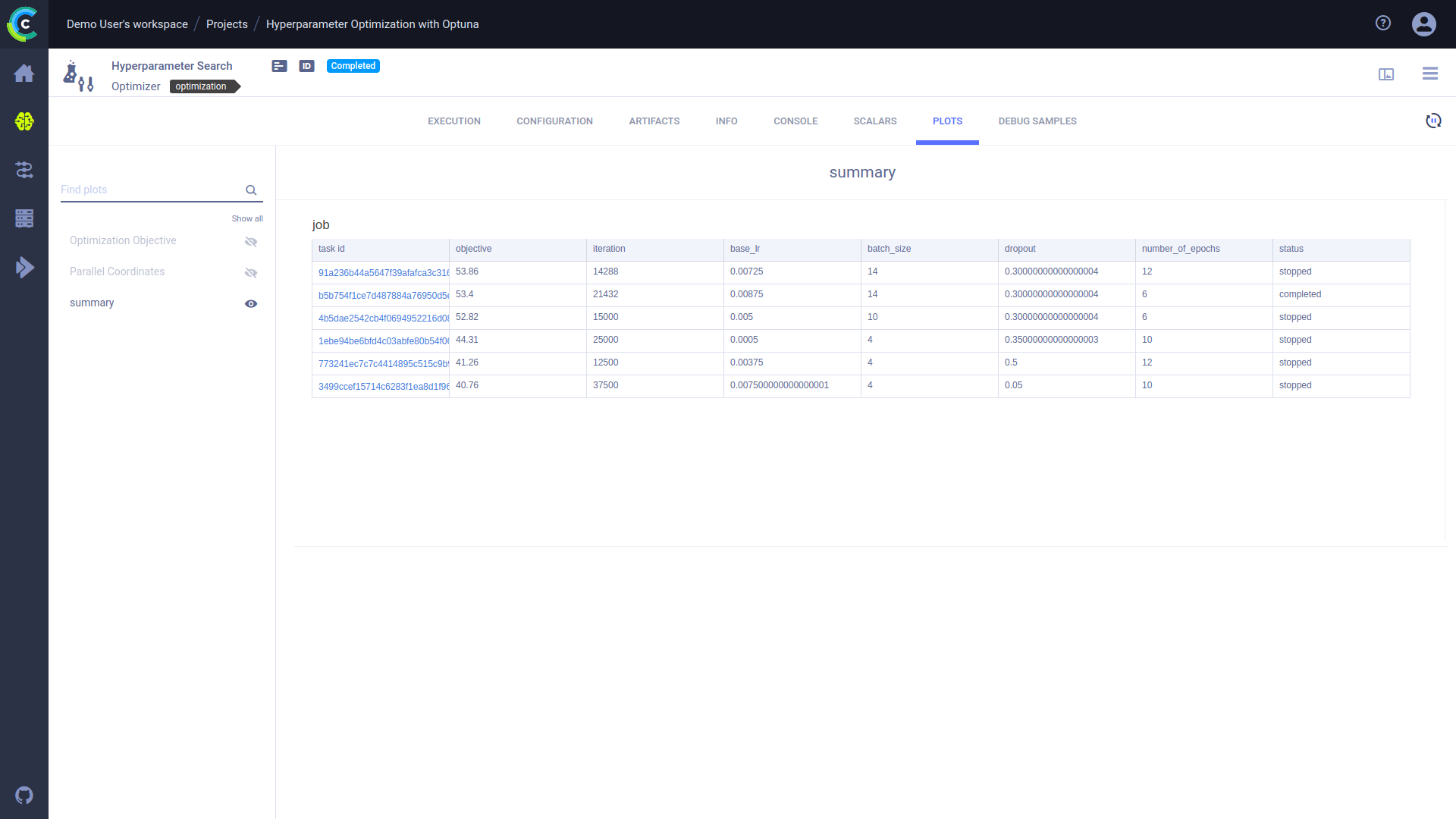Copy the task ID icon
The height and width of the screenshot is (819, 1456).
click(x=306, y=66)
